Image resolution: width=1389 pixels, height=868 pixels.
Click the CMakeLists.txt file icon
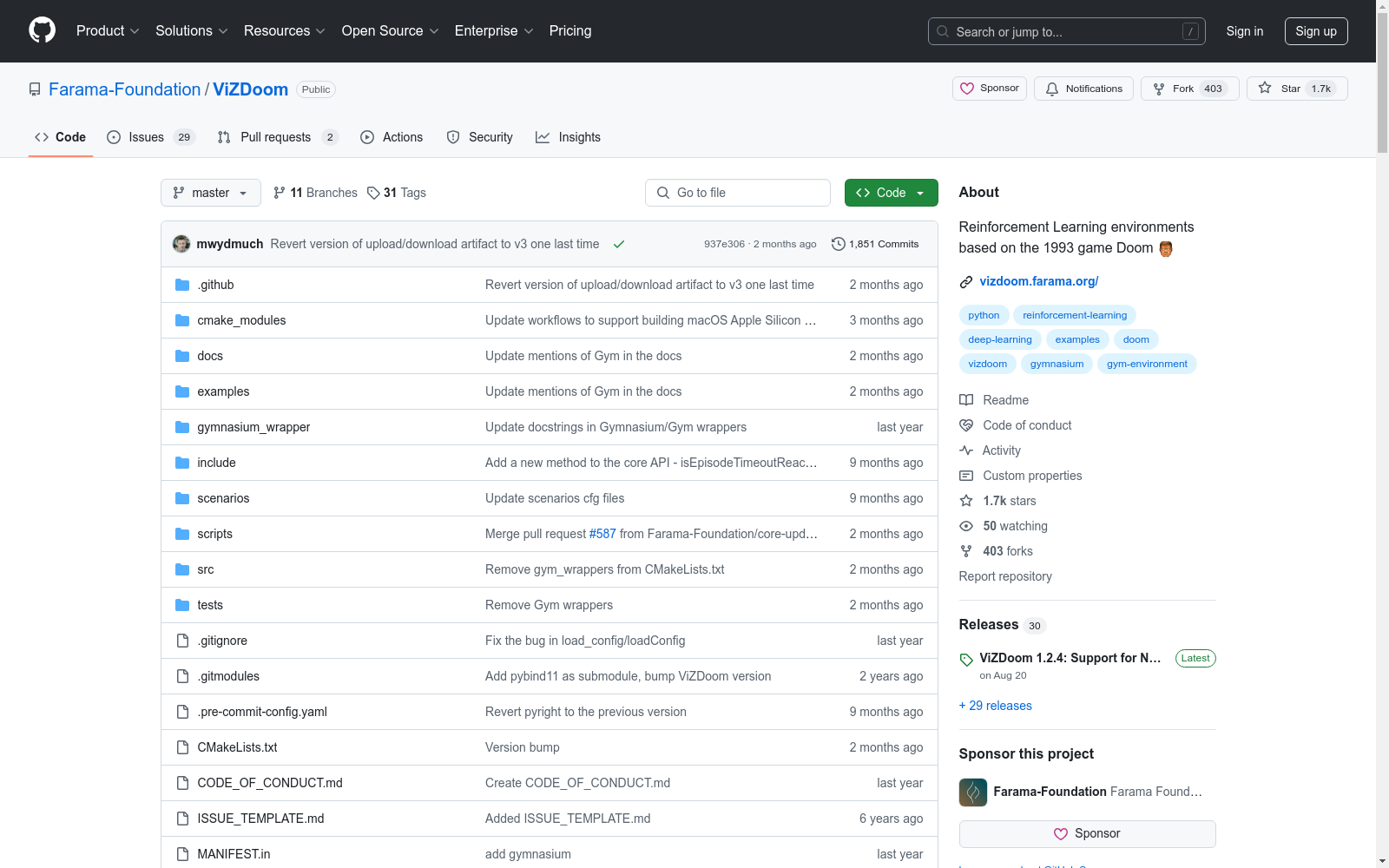click(182, 747)
